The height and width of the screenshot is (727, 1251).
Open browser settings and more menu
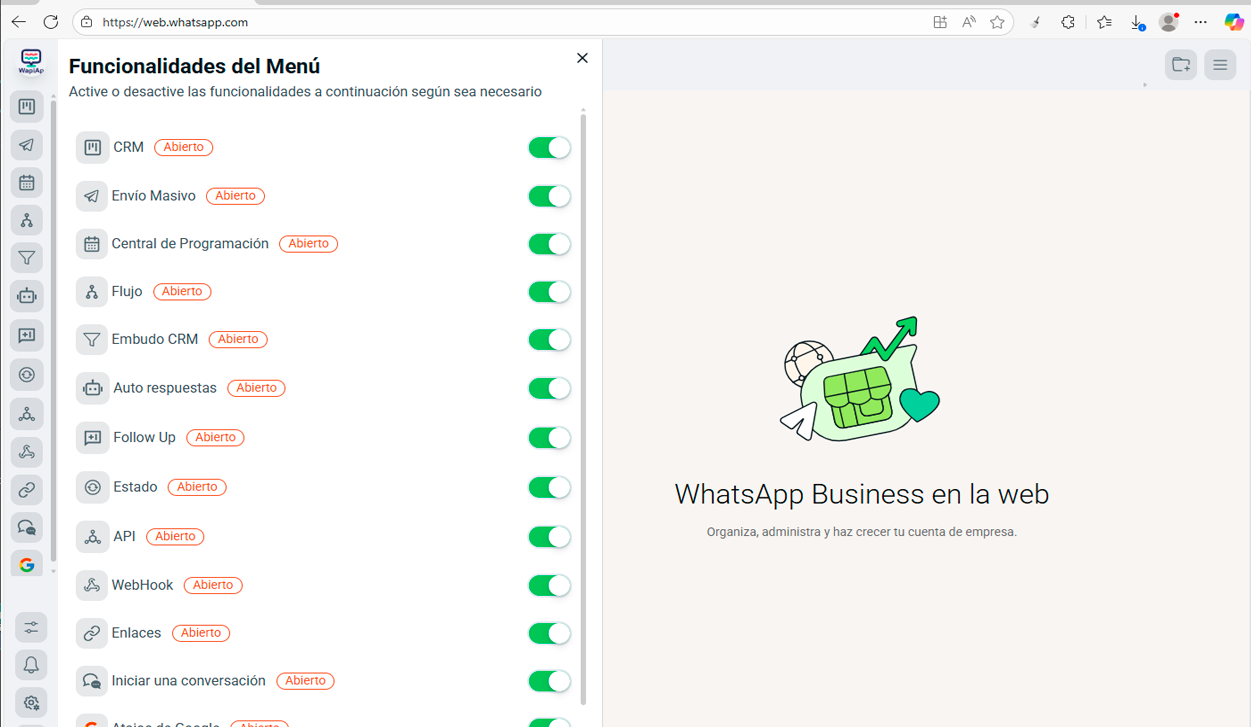[1200, 22]
